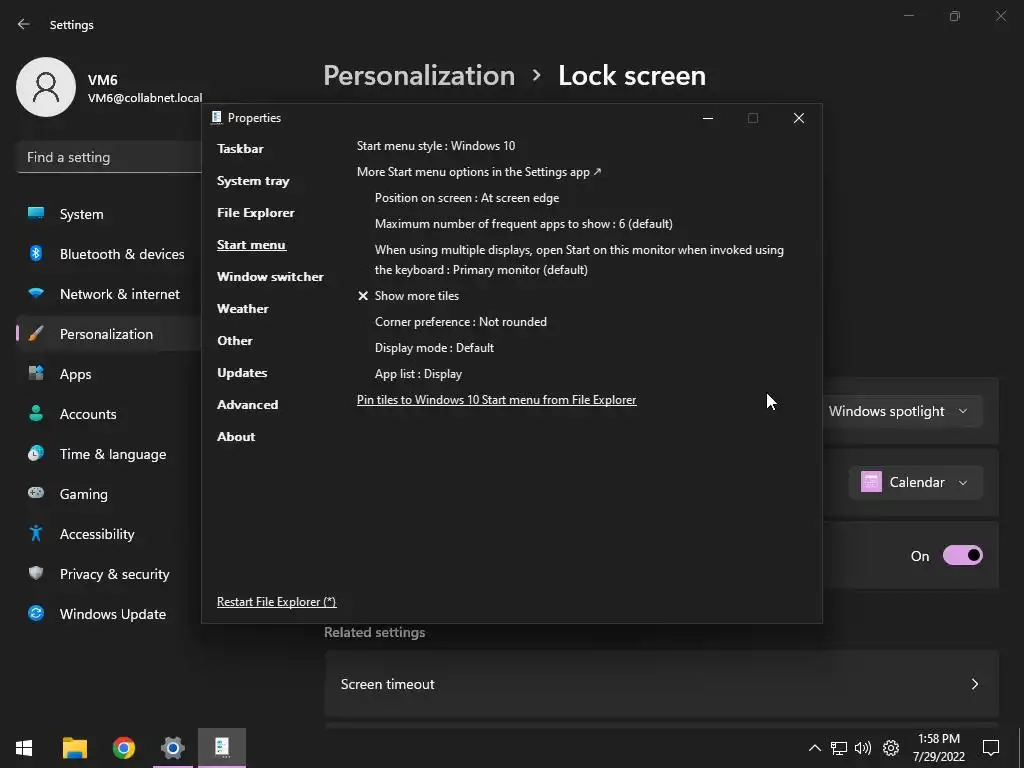Select the Other tab in Properties
This screenshot has width=1024, height=768.
pos(235,341)
